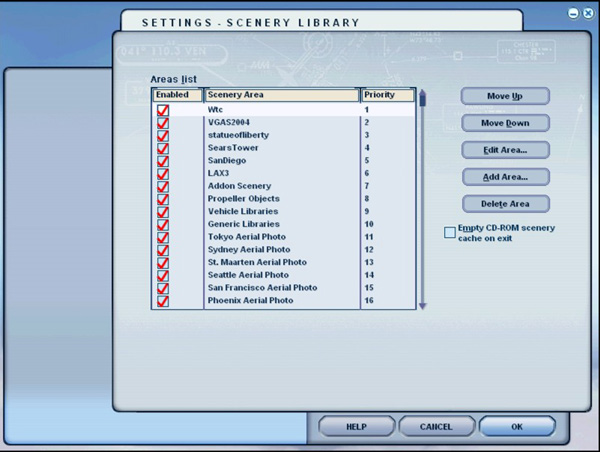Click the Enabled column header
Image resolution: width=600 pixels, height=452 pixels.
[178, 95]
